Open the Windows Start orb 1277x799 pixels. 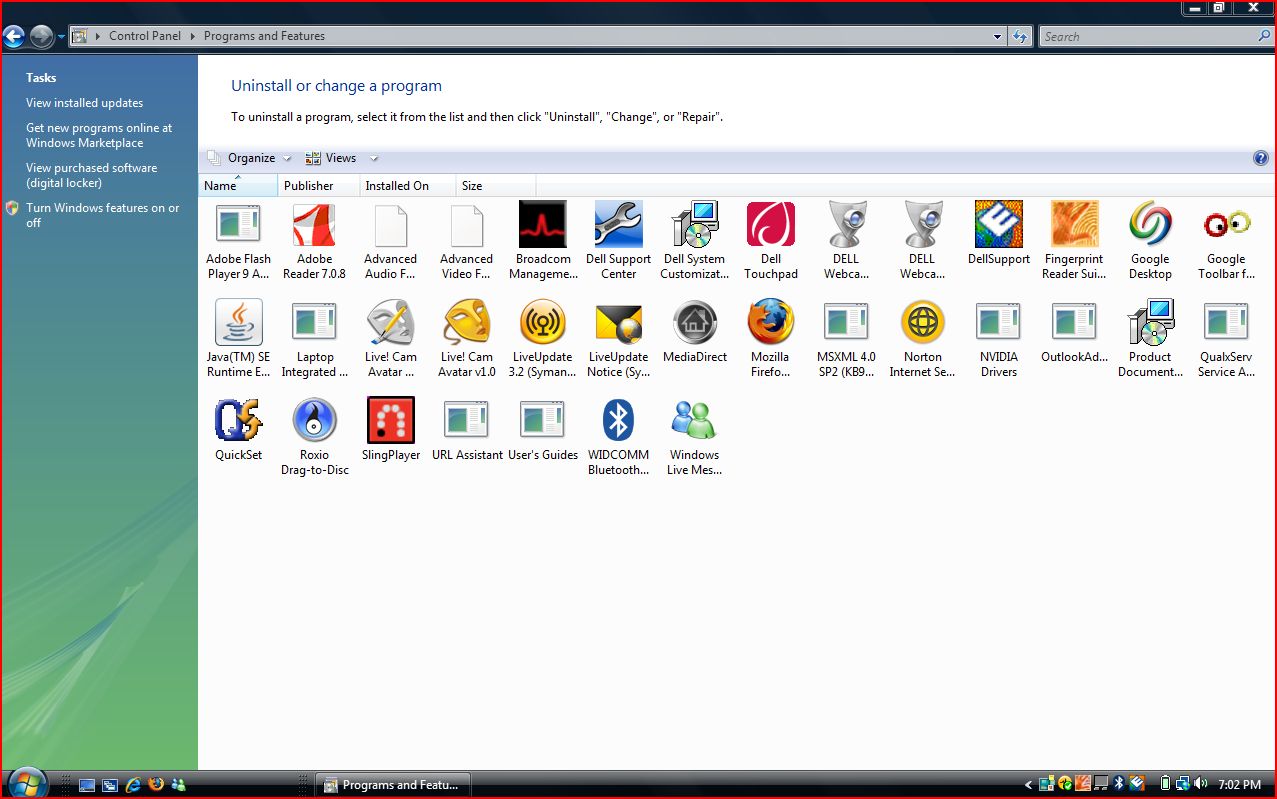[27, 783]
